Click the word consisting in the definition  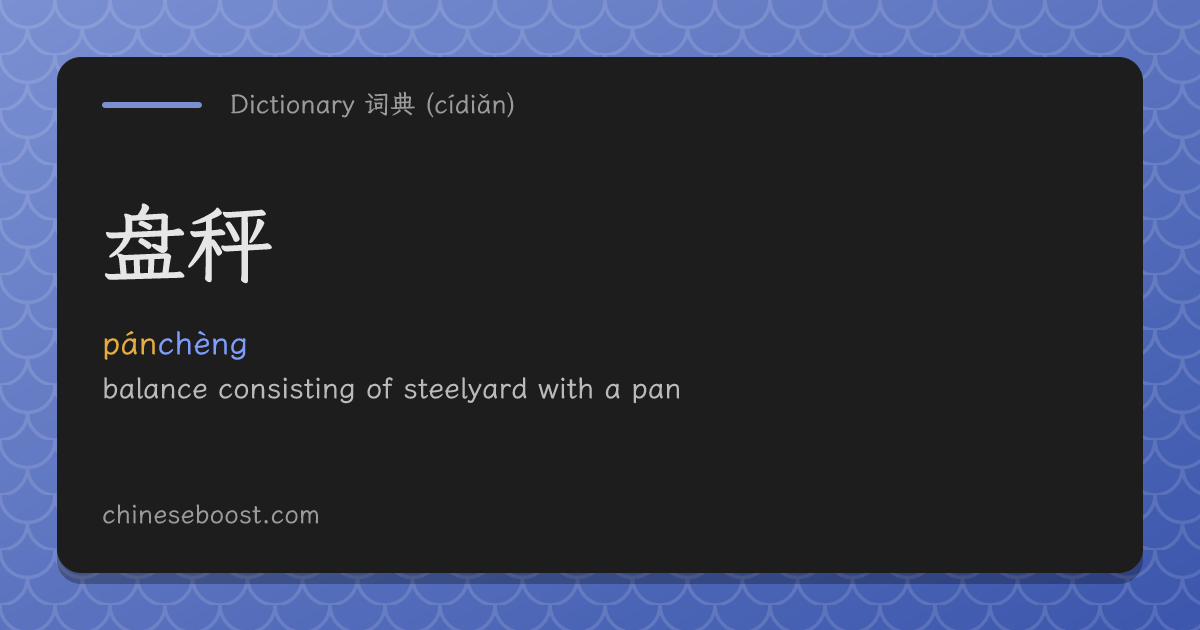coord(287,389)
